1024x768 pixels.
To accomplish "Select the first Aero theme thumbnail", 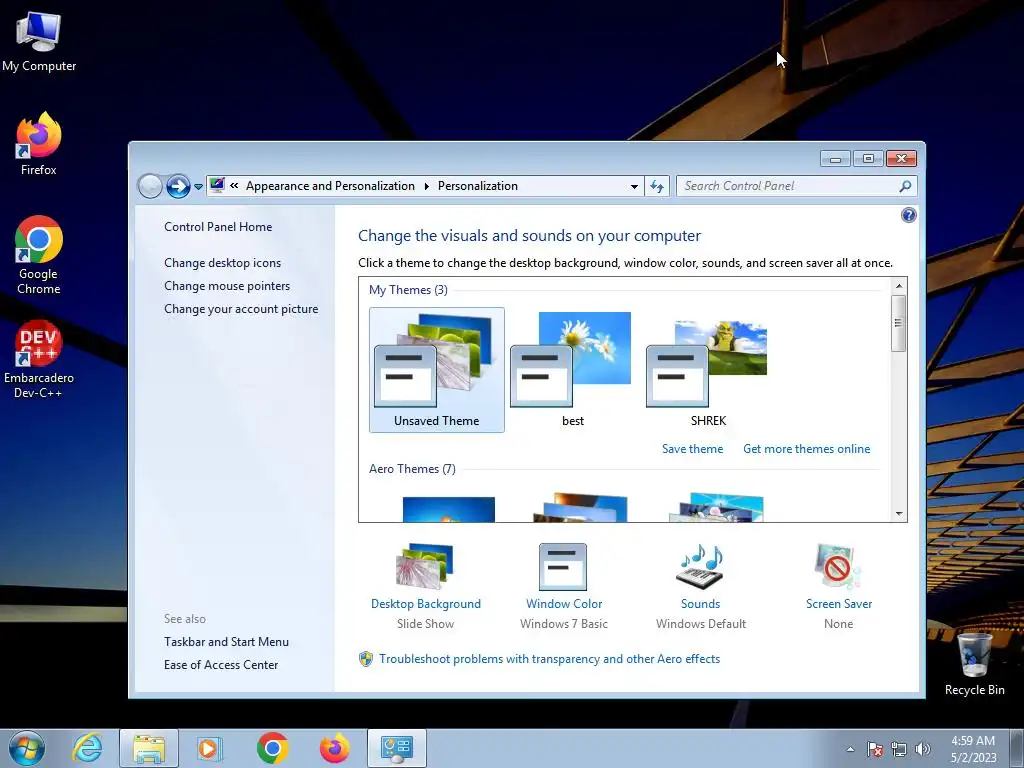I will [449, 509].
